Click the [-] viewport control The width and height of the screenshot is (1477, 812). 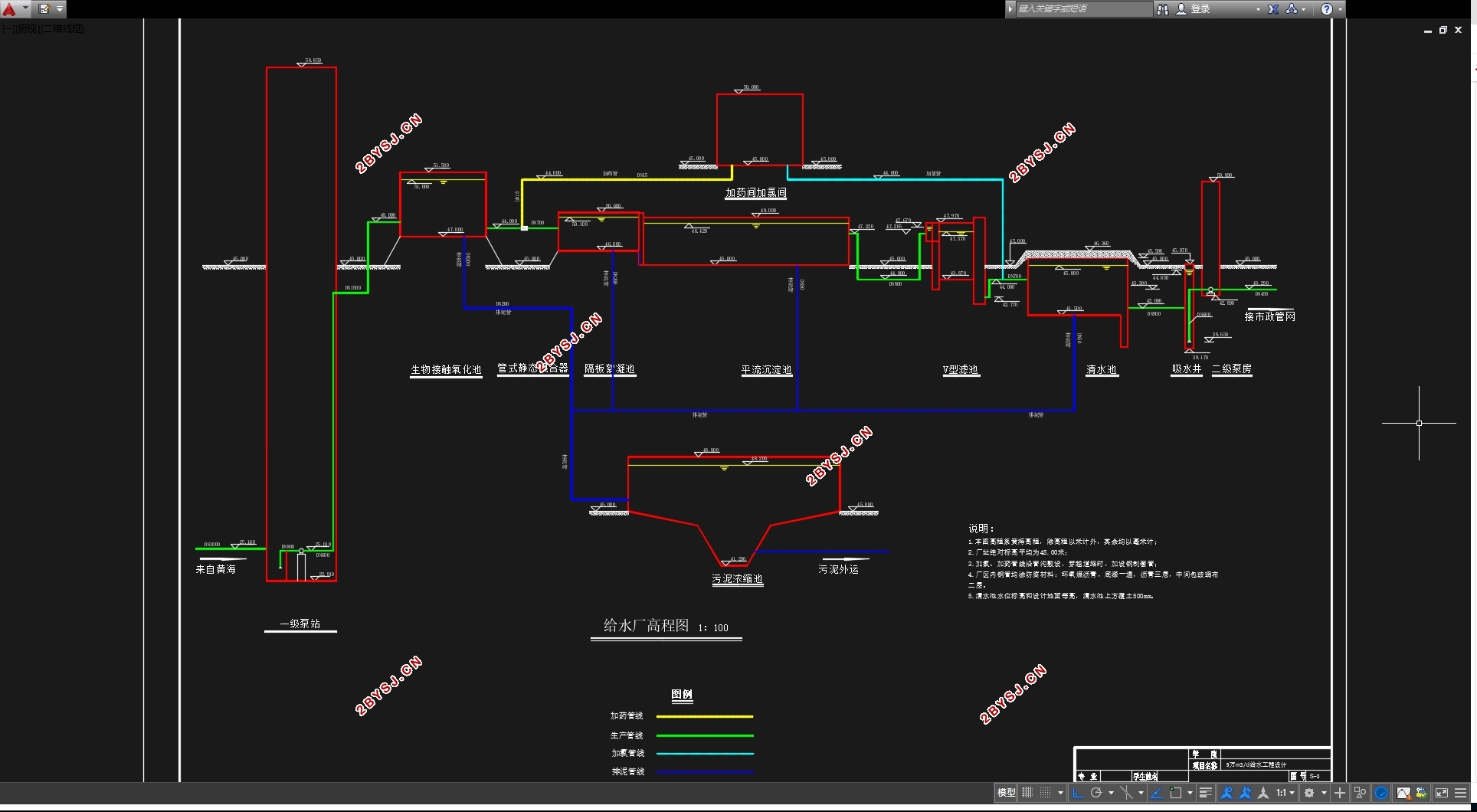[8, 28]
